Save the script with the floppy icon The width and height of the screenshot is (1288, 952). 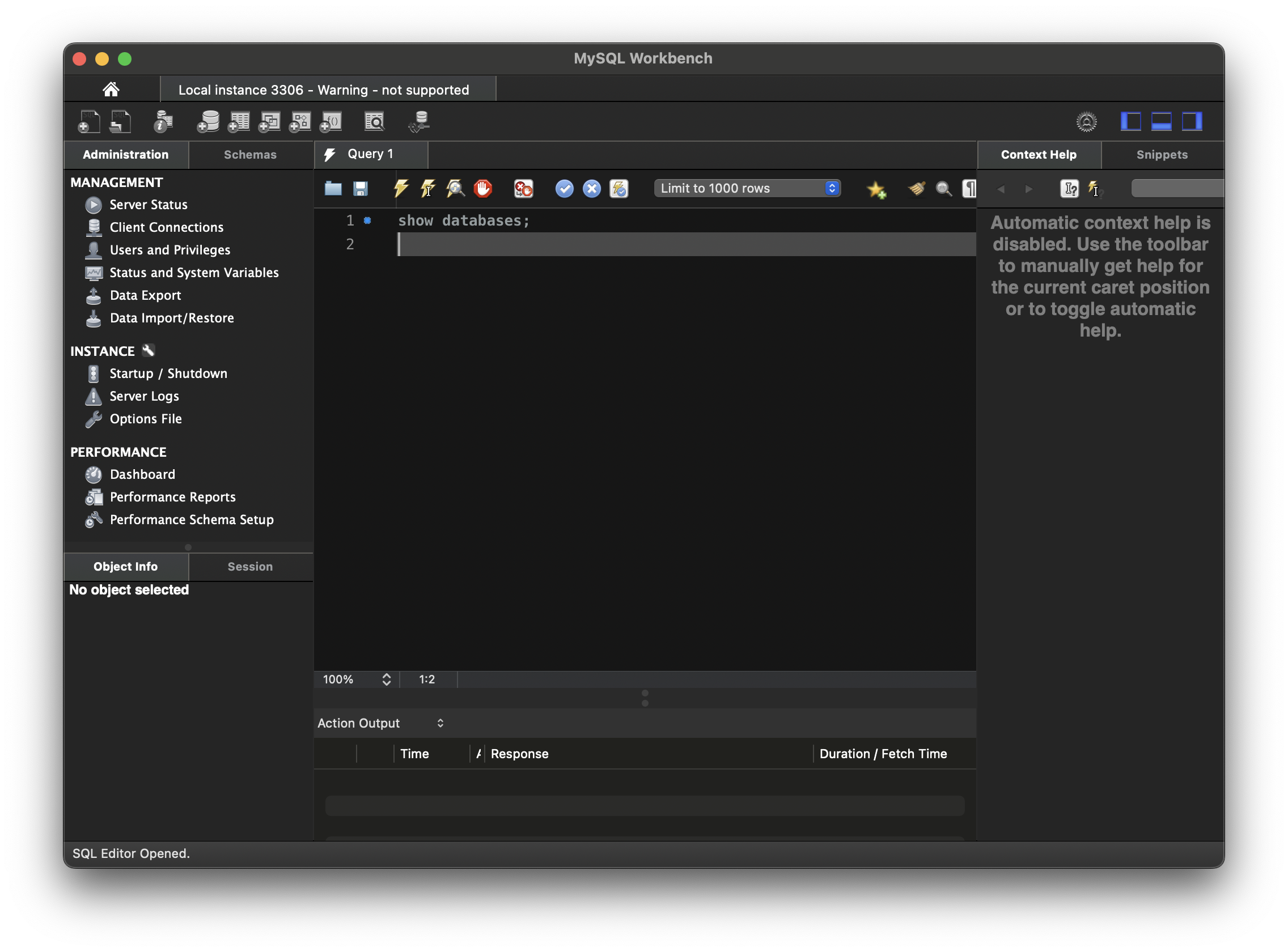tap(361, 189)
